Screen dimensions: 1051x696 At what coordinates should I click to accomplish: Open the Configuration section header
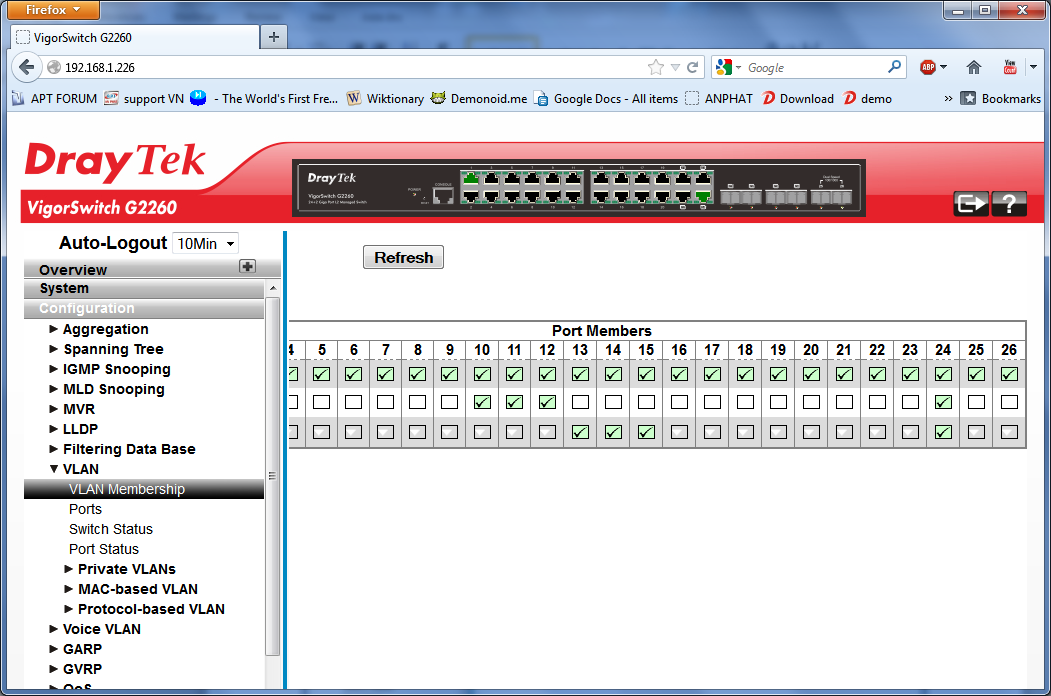(x=144, y=308)
